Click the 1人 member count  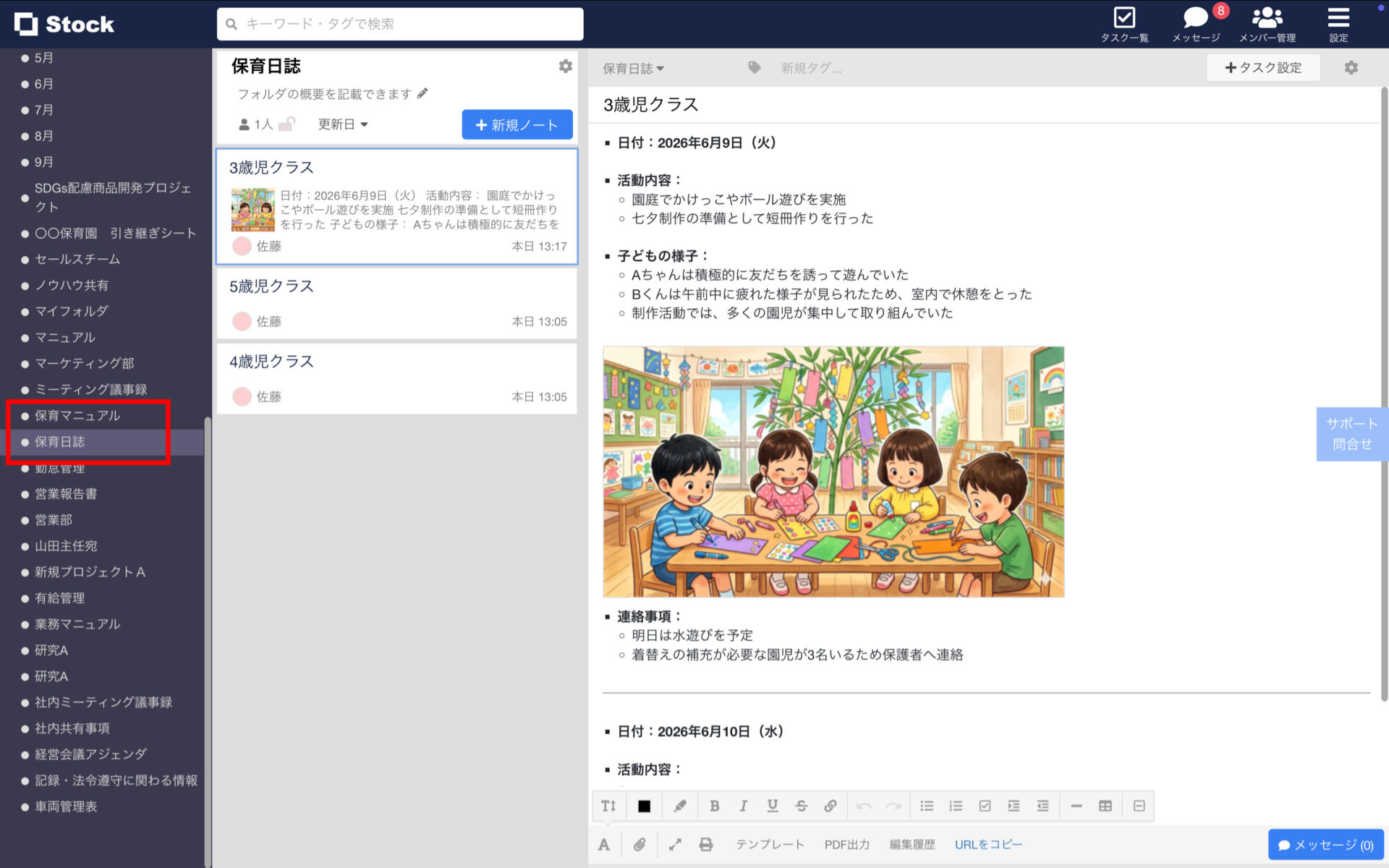click(256, 124)
